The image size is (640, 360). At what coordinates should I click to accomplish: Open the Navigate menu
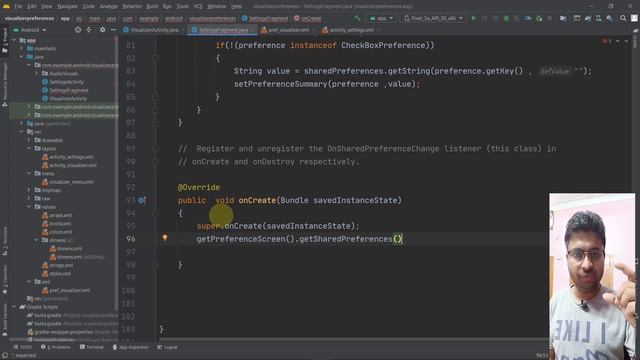(x=67, y=6)
